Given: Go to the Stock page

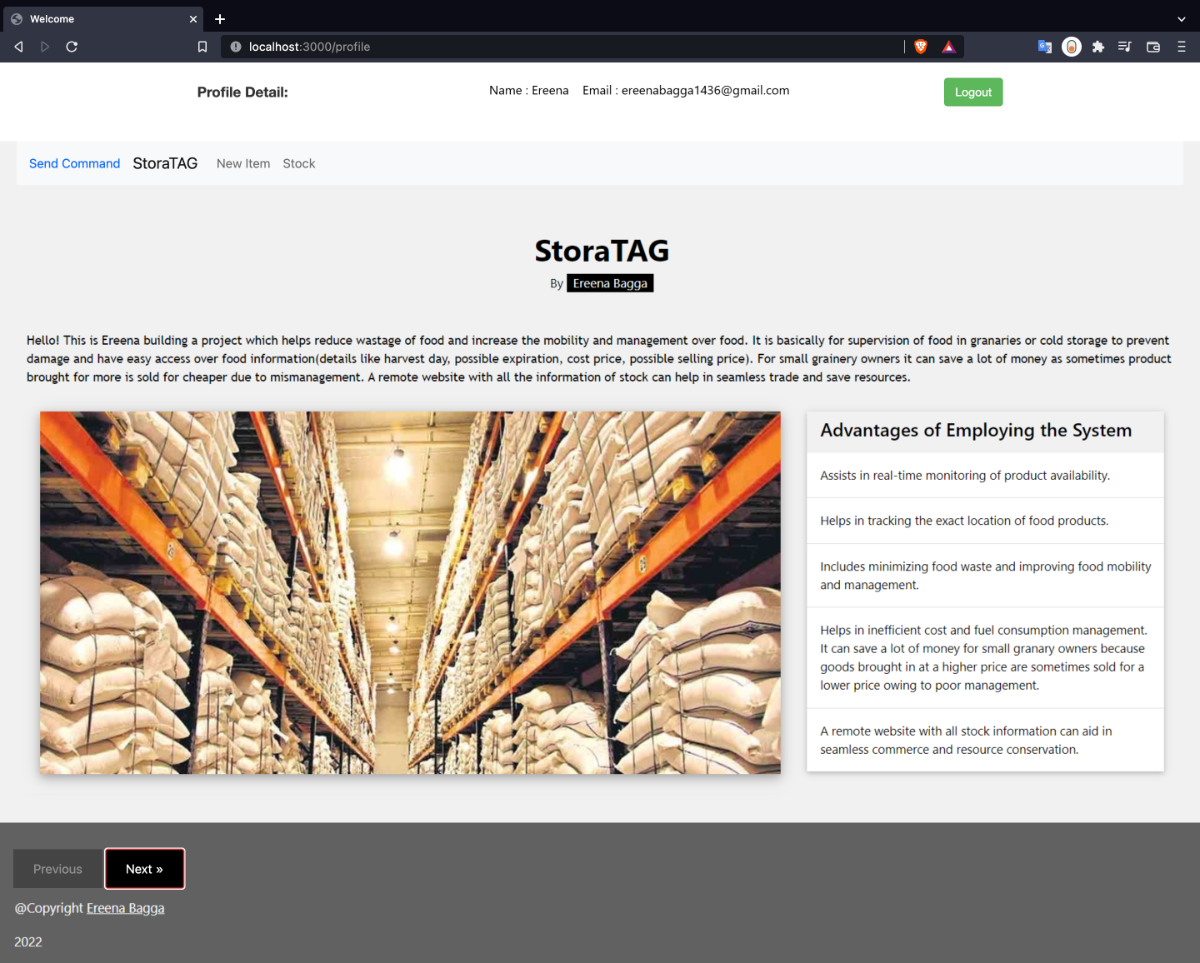Looking at the screenshot, I should point(299,164).
